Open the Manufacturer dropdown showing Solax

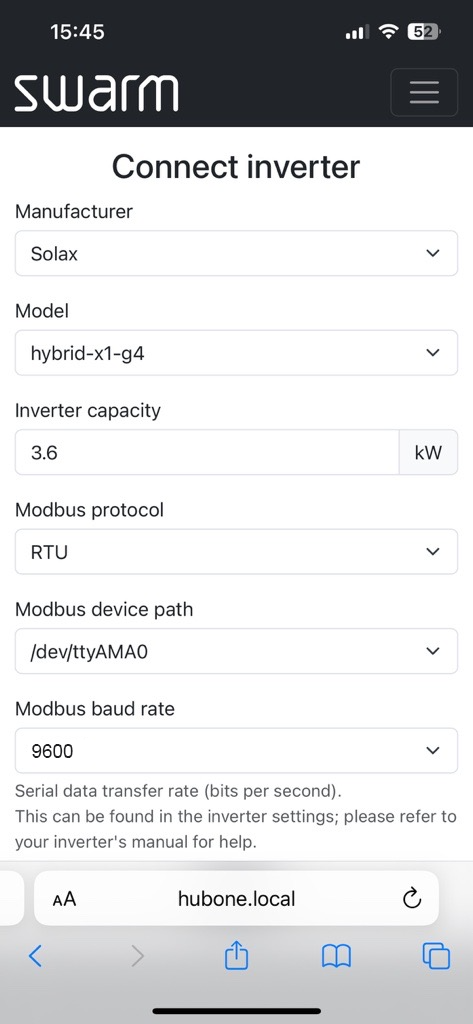tap(236, 253)
